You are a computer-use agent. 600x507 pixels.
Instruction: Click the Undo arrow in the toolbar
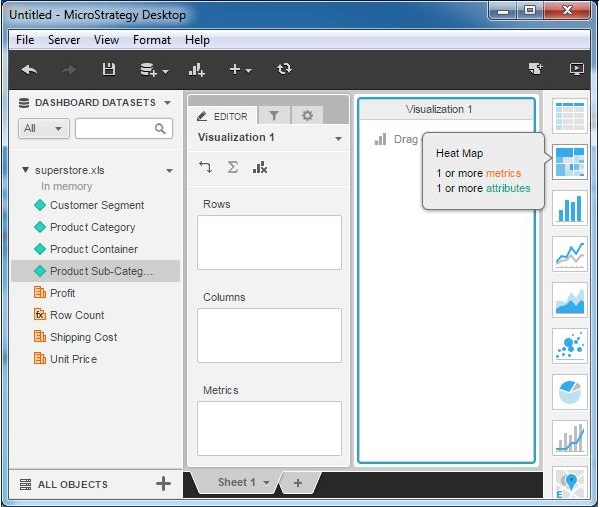point(30,69)
